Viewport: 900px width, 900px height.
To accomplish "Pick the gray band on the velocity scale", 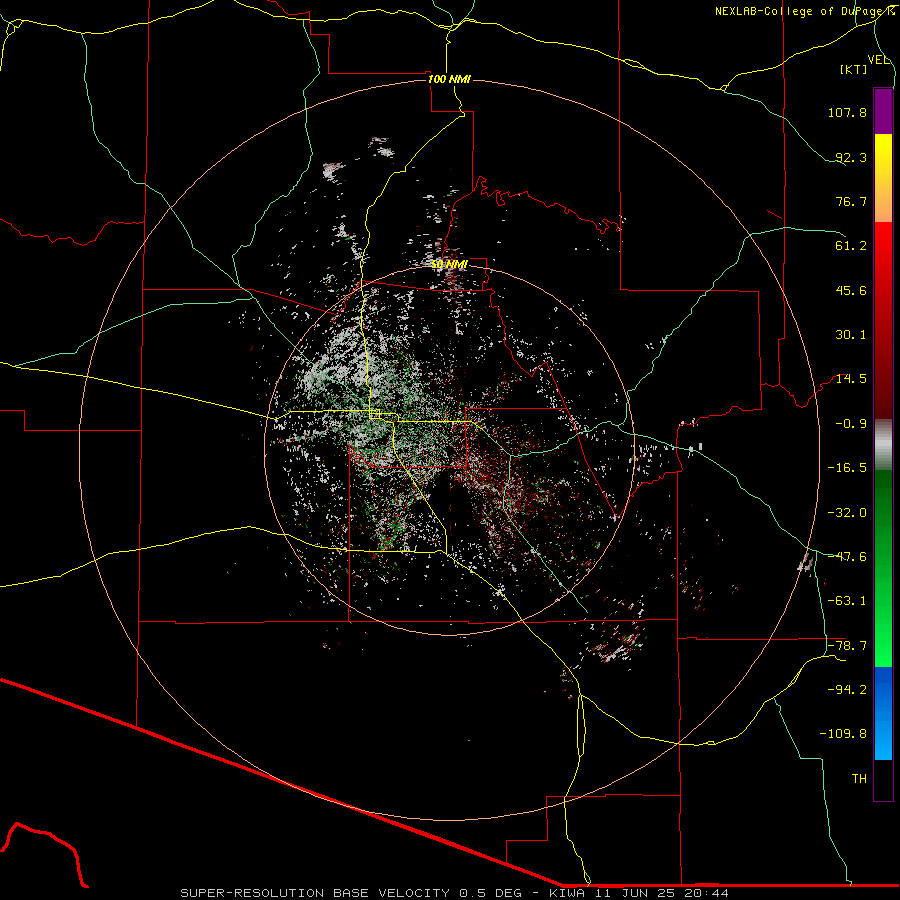I will [883, 445].
